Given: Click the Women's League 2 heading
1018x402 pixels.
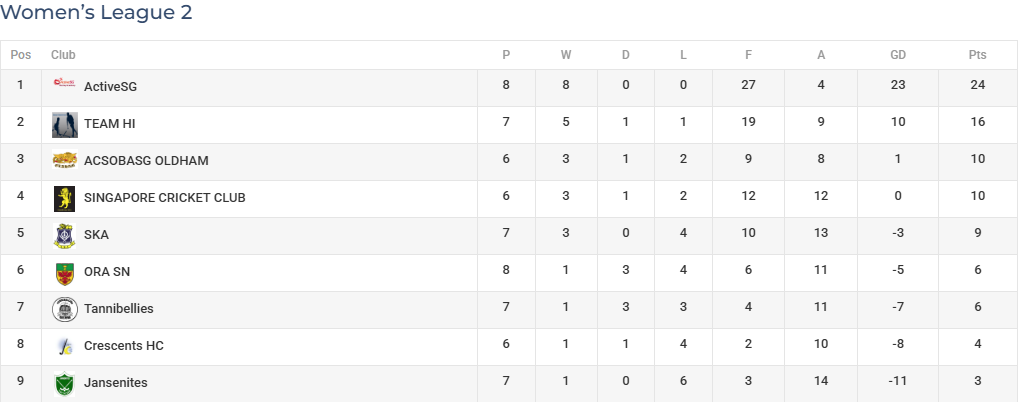Looking at the screenshot, I should coord(96,12).
